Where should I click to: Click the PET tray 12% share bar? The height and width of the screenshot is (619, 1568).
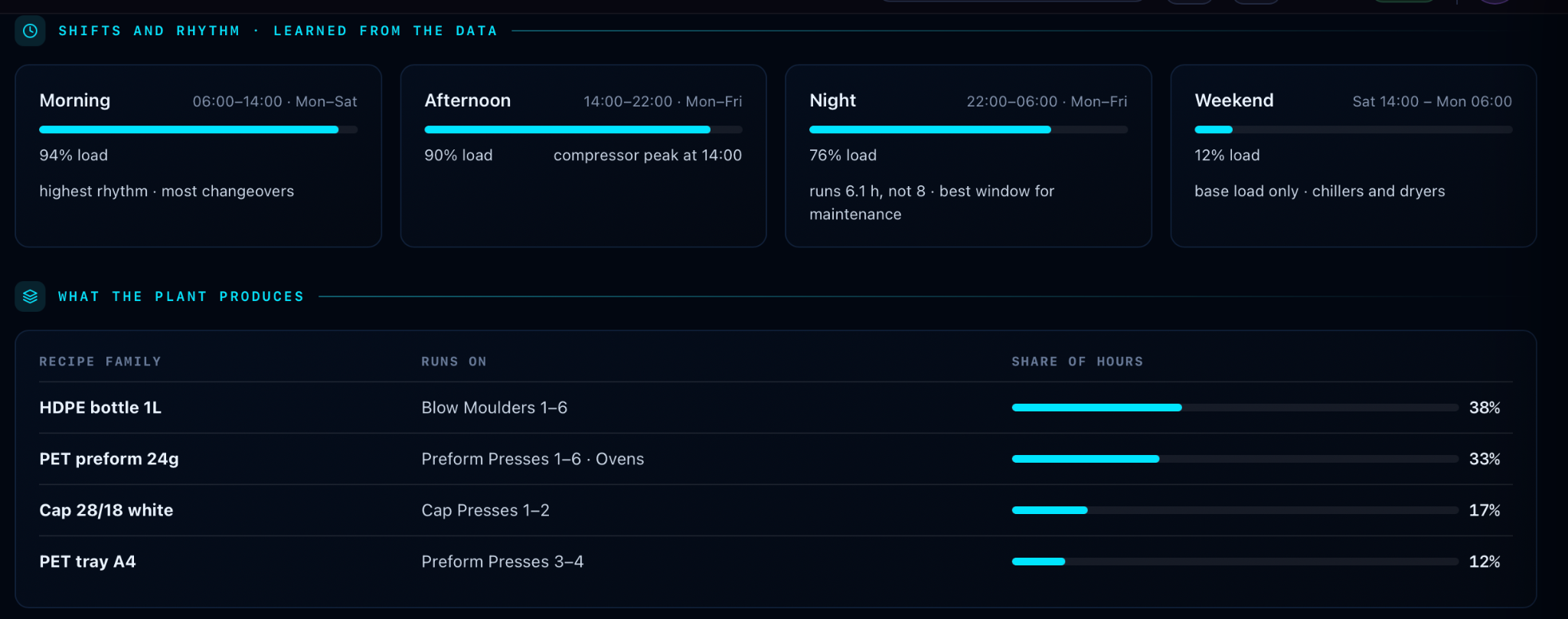[1235, 562]
